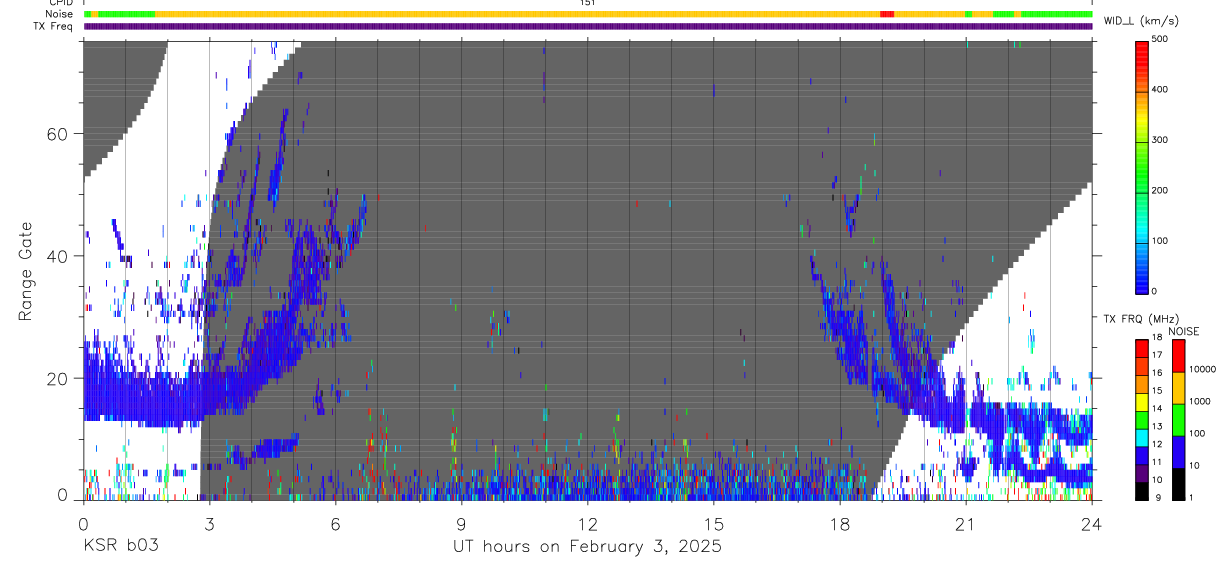
Task: Click the x-axis tick label '9'
Action: [461, 523]
